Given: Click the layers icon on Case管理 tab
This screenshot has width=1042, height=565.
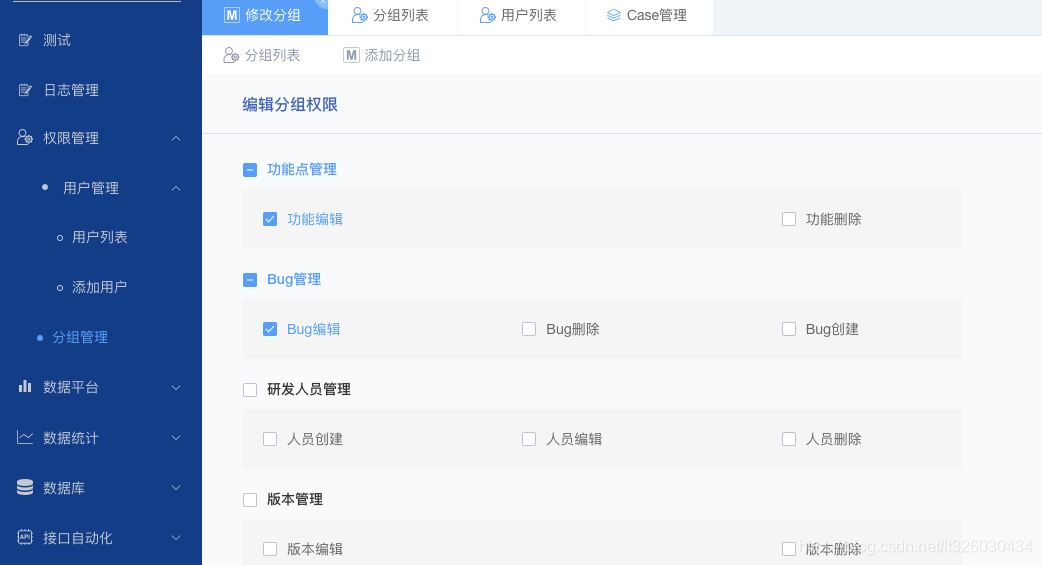Looking at the screenshot, I should pyautogui.click(x=613, y=15).
